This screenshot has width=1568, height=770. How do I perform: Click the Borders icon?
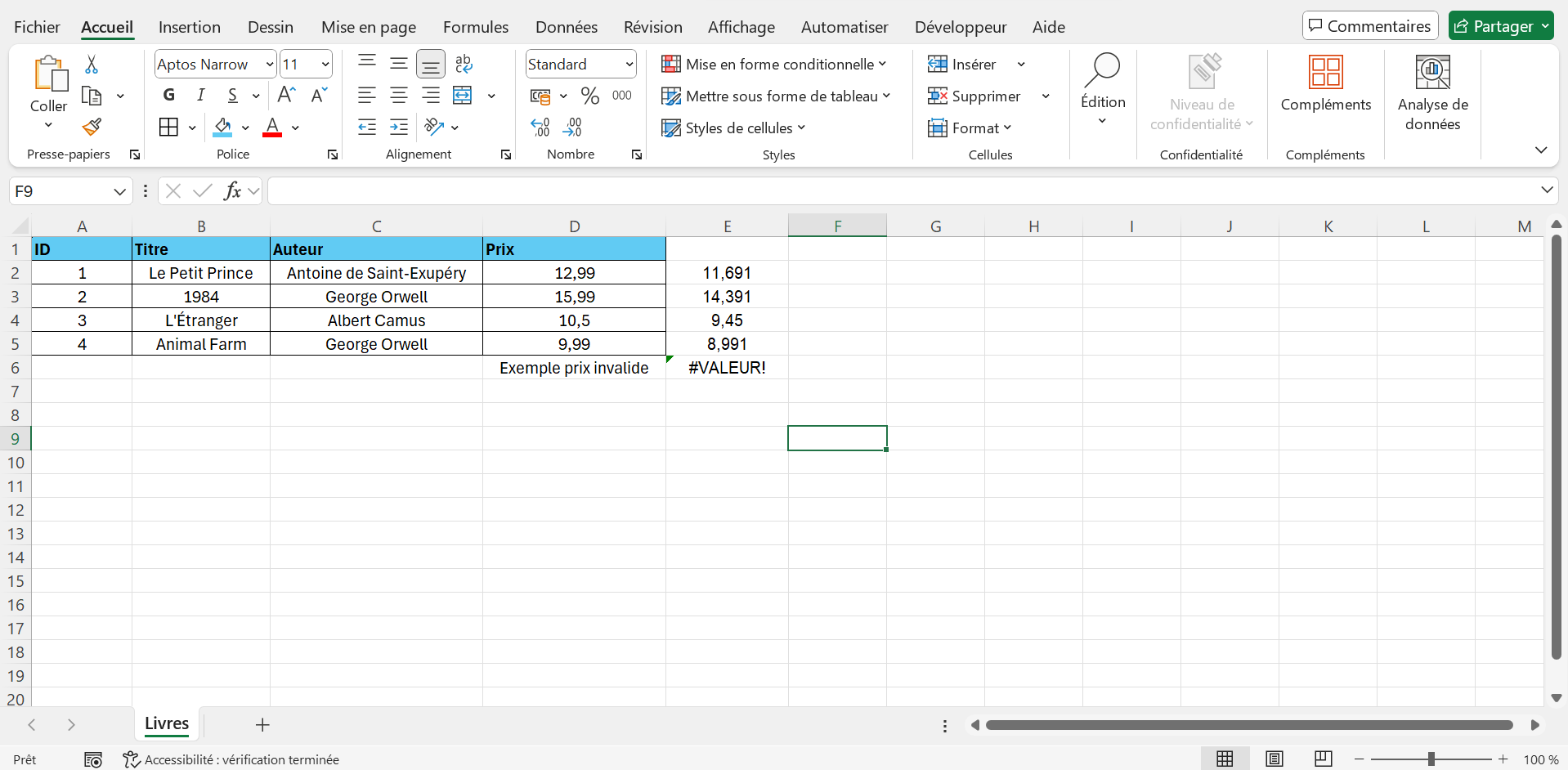168,127
